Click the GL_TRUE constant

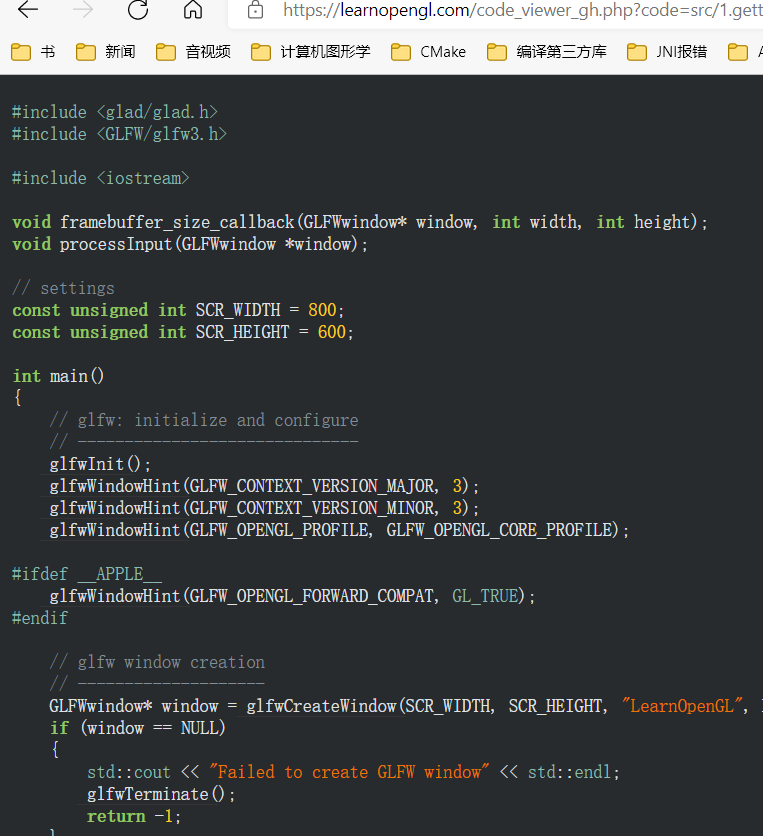[x=485, y=596]
